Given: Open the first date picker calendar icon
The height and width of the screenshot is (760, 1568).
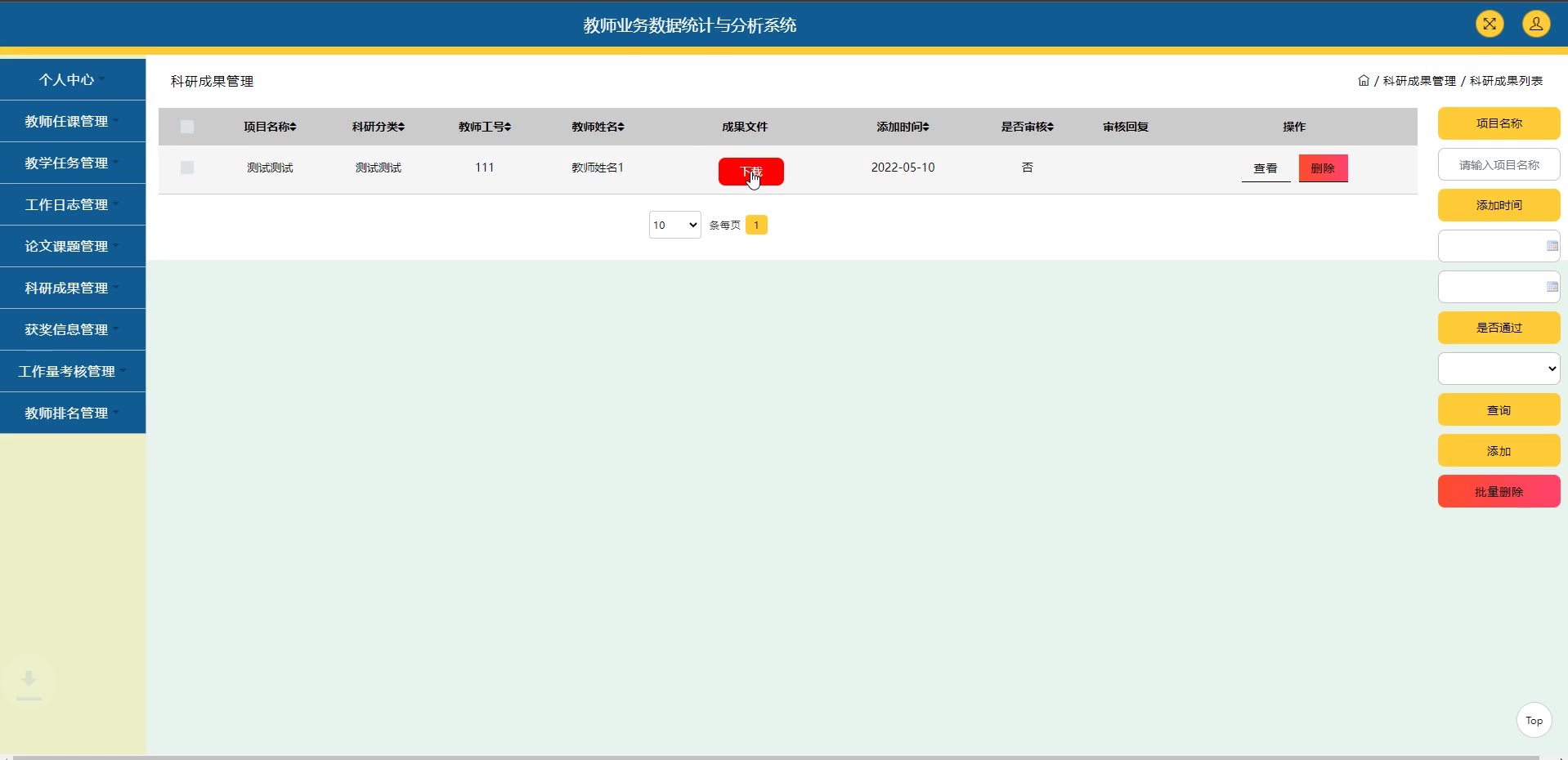Looking at the screenshot, I should point(1552,246).
